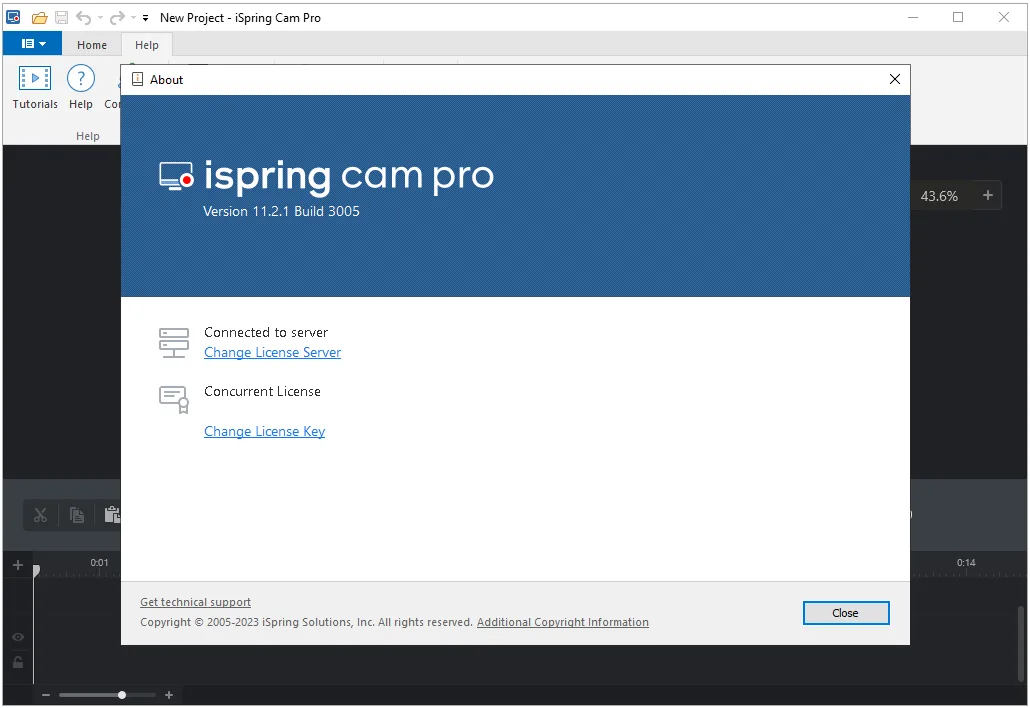This screenshot has width=1030, height=708.
Task: Open the Tutorials ribbon button
Action: 35,87
